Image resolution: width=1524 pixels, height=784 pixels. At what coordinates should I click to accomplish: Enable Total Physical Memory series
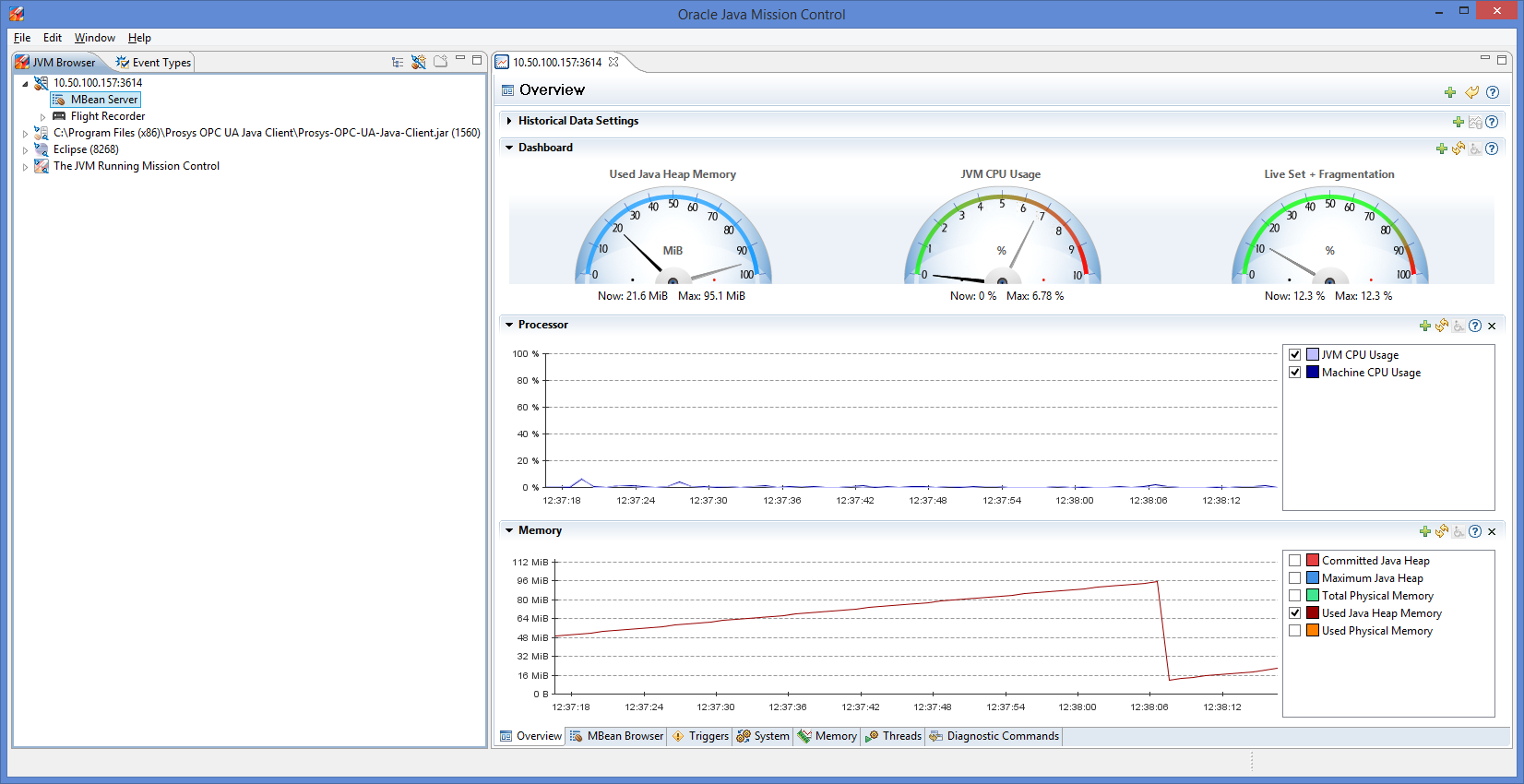pyautogui.click(x=1295, y=595)
